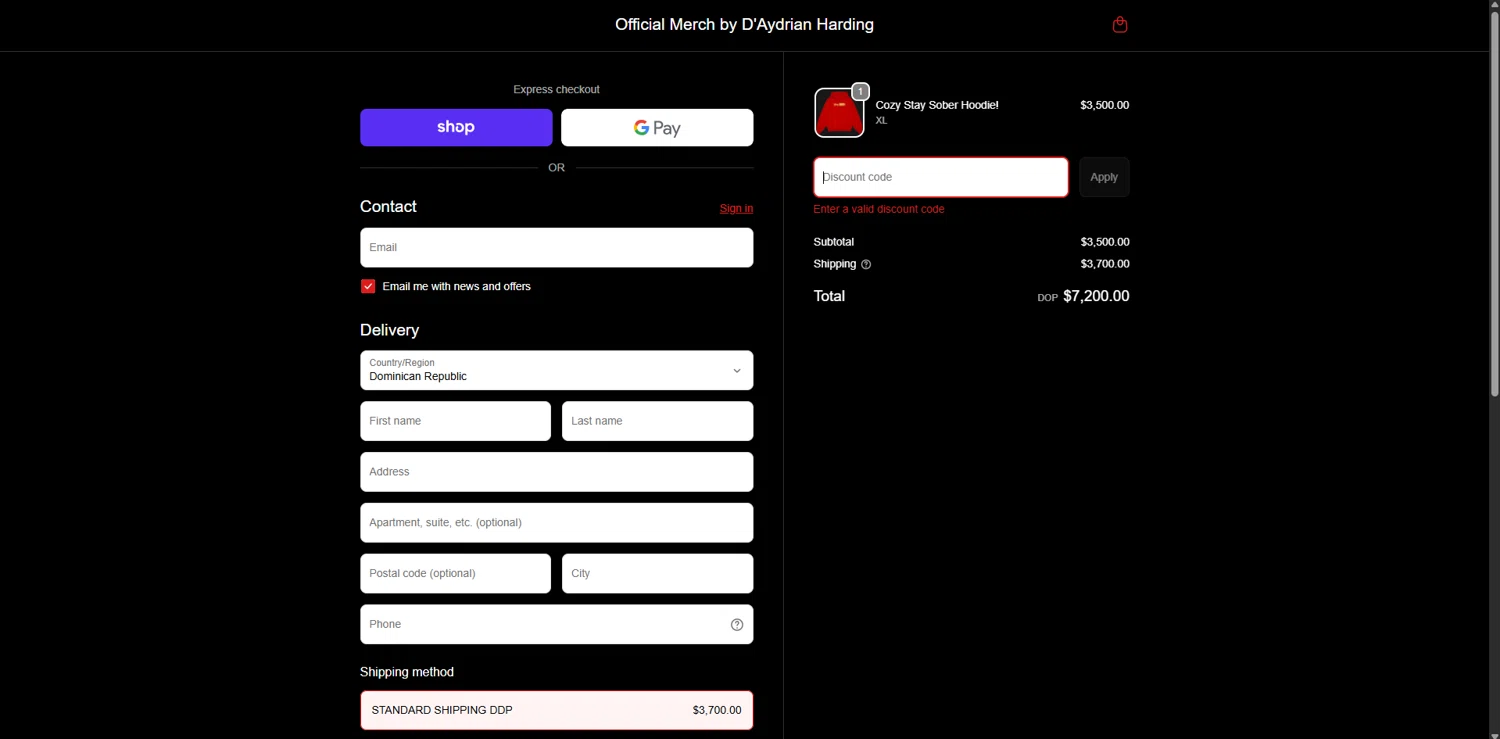Click the Postal code field
The width and height of the screenshot is (1500, 739).
455,574
